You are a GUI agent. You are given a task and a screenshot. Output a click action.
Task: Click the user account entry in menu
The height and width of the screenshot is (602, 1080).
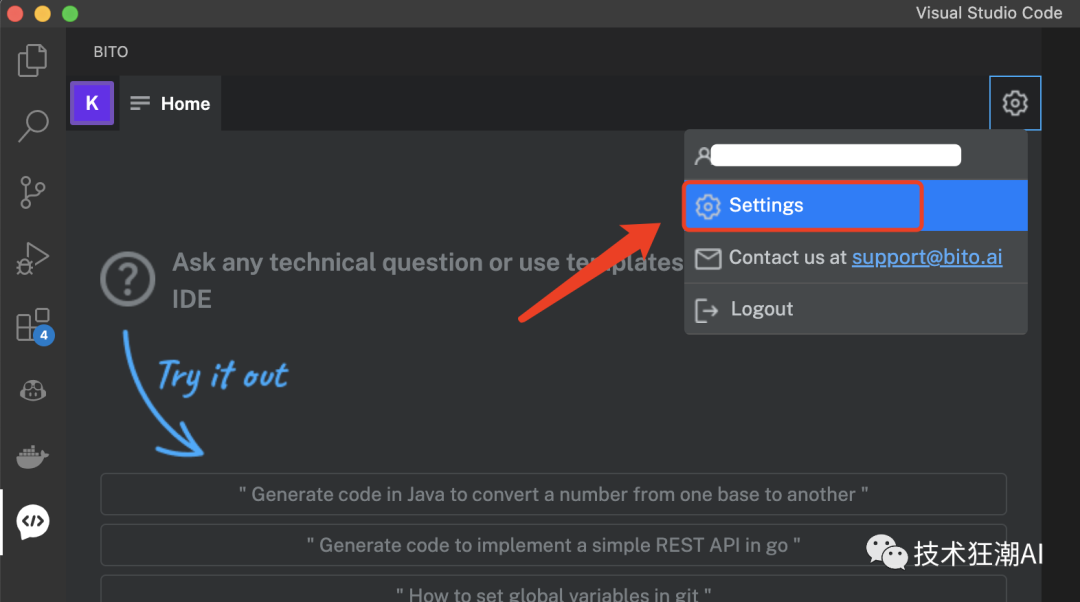tap(830, 155)
